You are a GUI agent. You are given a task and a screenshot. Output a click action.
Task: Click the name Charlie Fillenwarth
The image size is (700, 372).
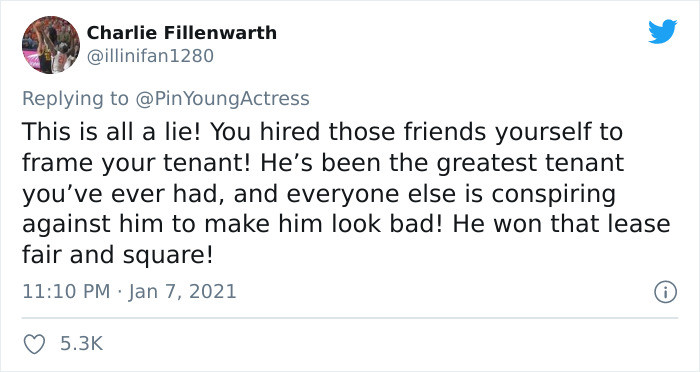click(x=182, y=33)
